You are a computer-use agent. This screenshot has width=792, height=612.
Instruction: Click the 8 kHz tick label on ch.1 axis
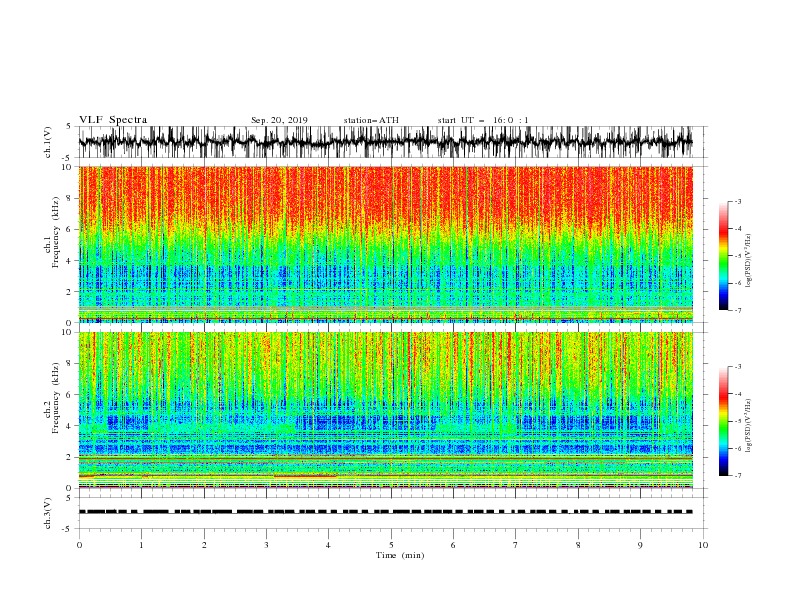click(x=69, y=198)
